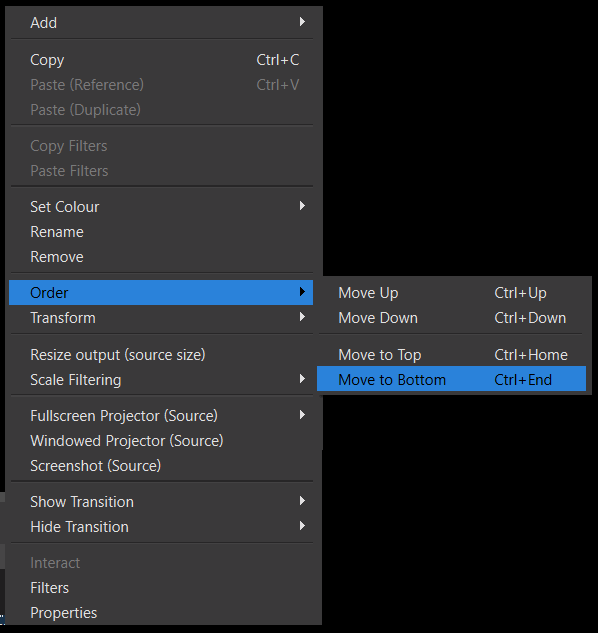This screenshot has width=598, height=633.
Task: Expand the Set Colour submenu
Action: (x=161, y=207)
